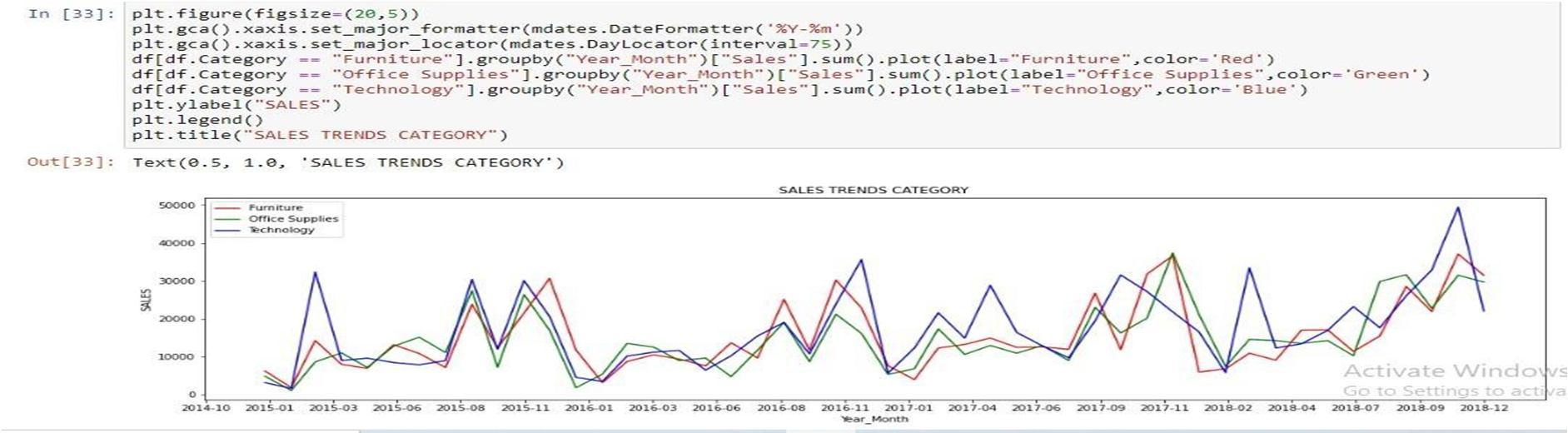
Task: Select the In [33] cell prompt
Action: 72,13
